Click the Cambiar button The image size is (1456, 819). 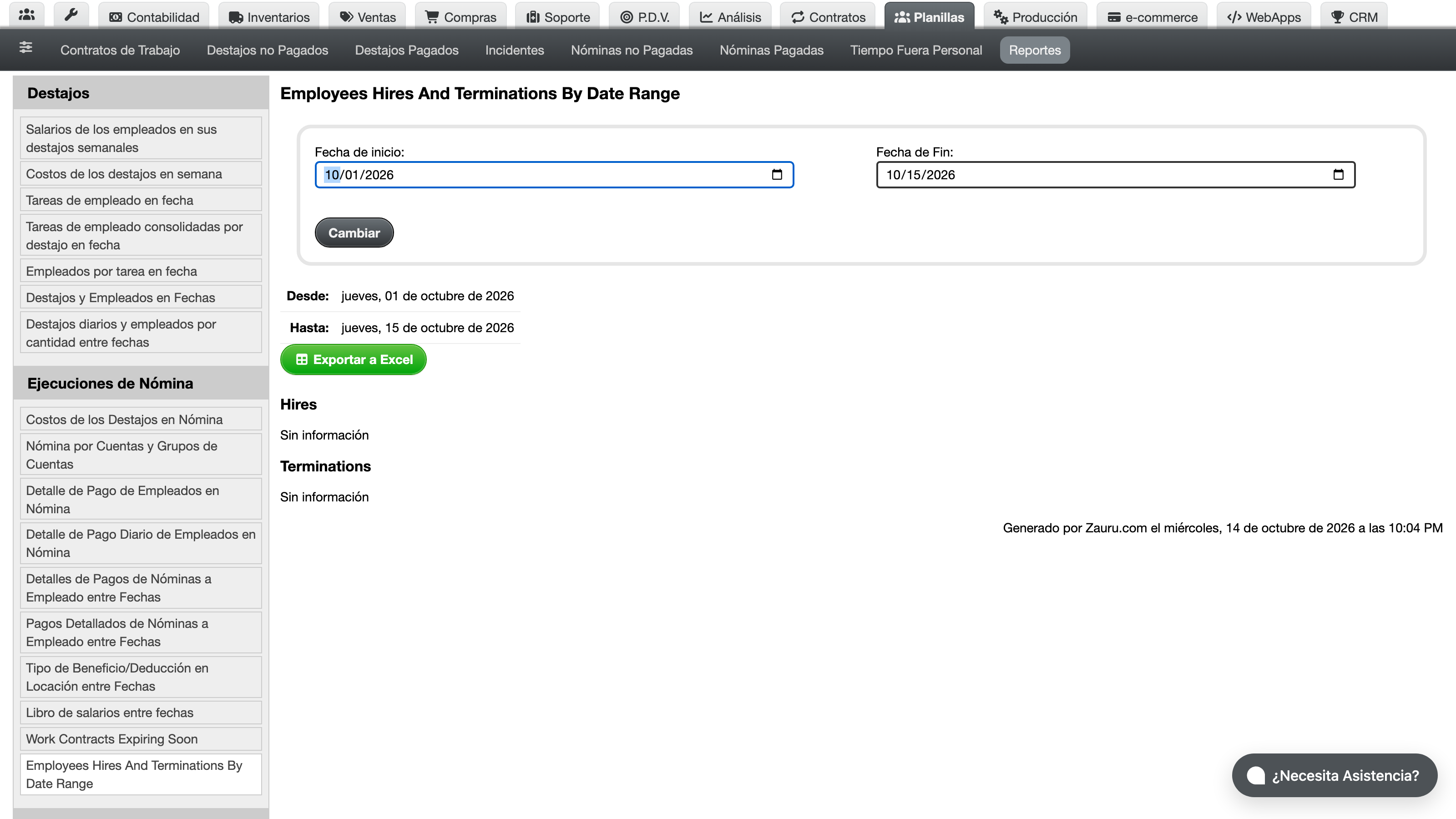coord(354,233)
